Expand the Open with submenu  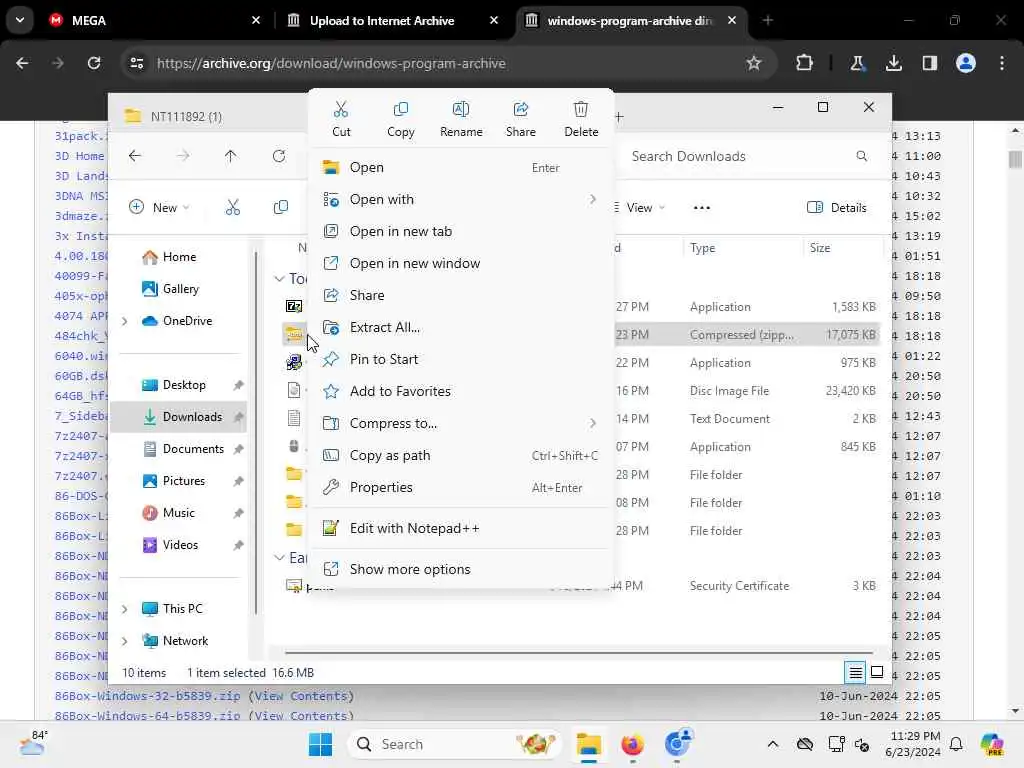tap(461, 199)
